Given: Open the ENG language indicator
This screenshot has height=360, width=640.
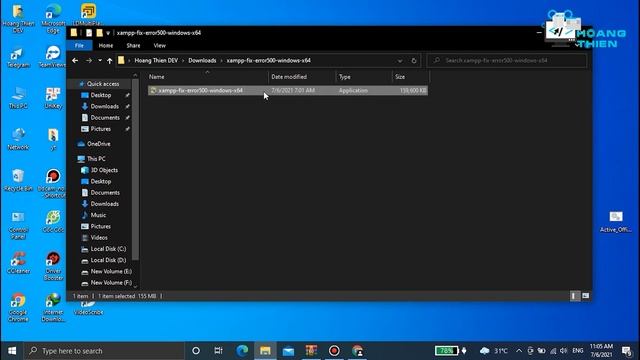Looking at the screenshot, I should click(578, 351).
